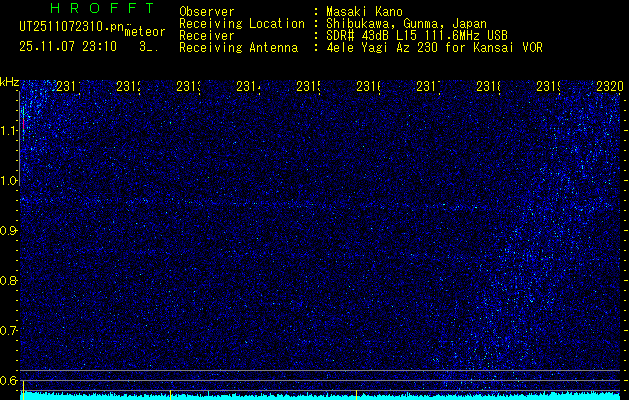Image resolution: width=629 pixels, height=400 pixels.
Task: Click the HROFFT title text
Action: [x=102, y=7]
